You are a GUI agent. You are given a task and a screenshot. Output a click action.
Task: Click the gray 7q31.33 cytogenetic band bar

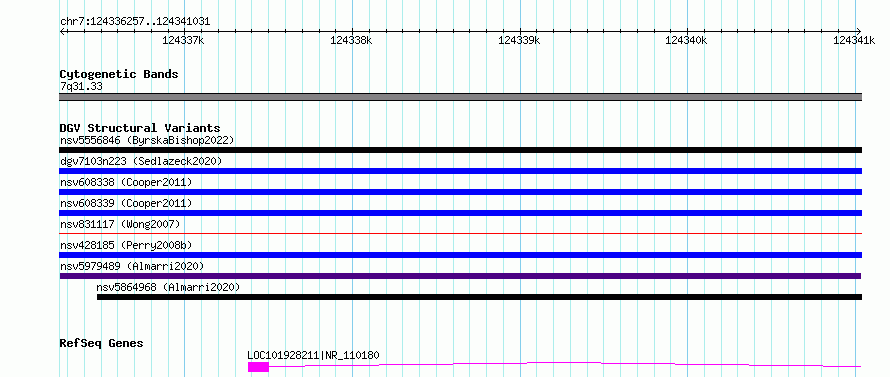[x=461, y=97]
